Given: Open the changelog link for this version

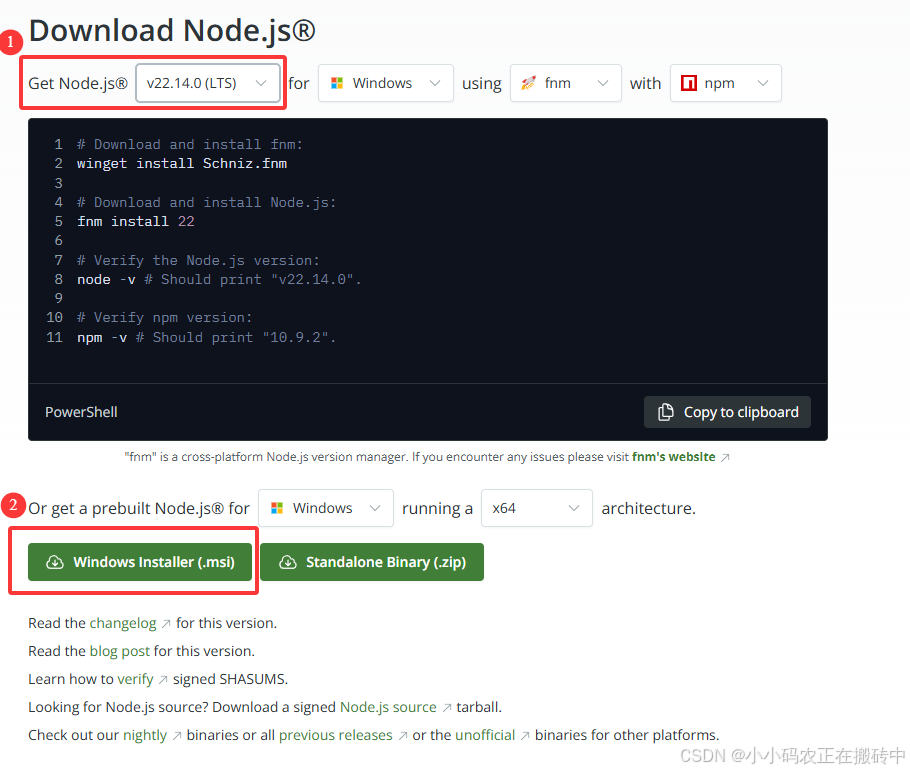Looking at the screenshot, I should [123, 622].
